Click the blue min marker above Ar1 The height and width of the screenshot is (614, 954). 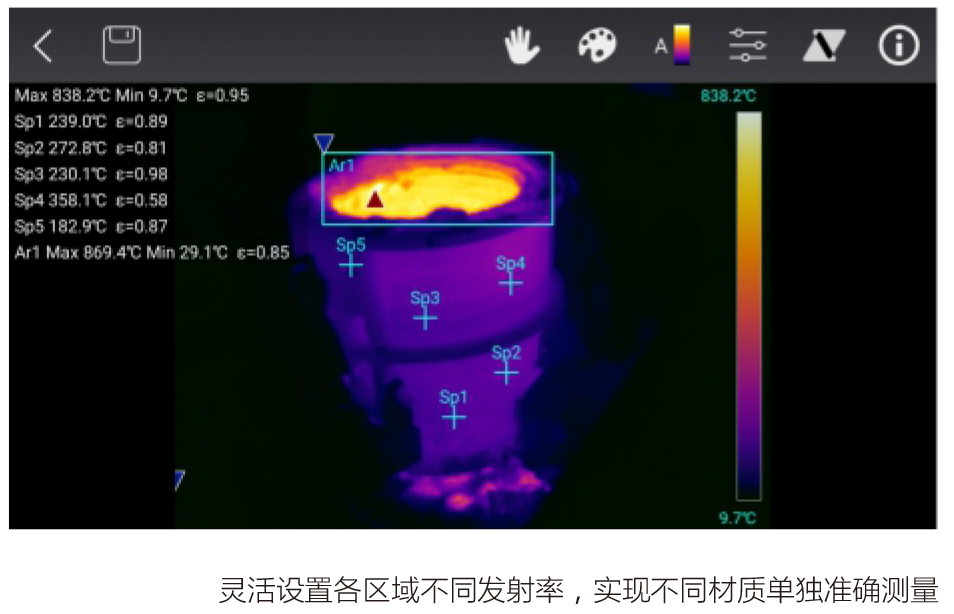pos(323,143)
